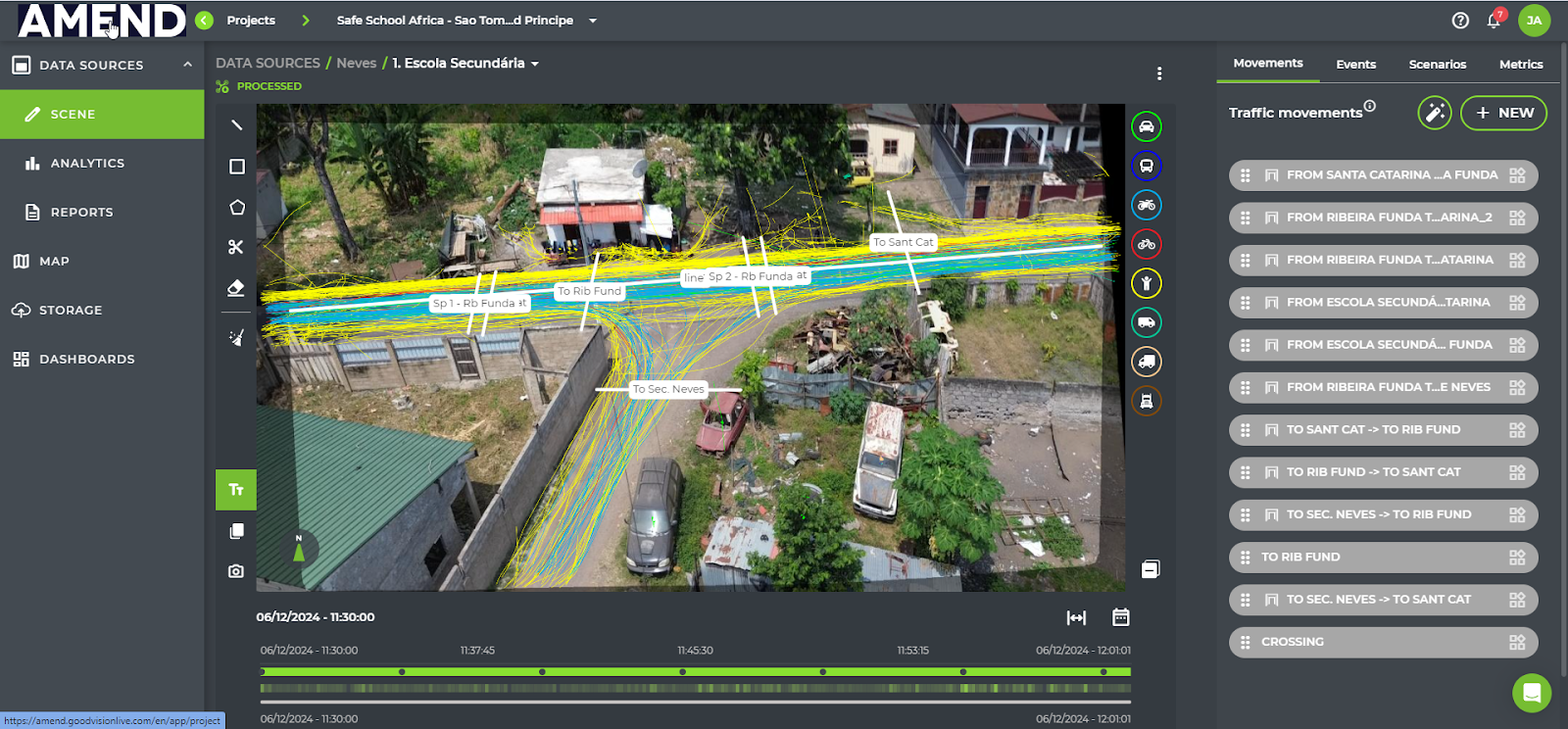The image size is (1568, 729).
Task: Click the Traffic movements info icon
Action: tap(1370, 106)
